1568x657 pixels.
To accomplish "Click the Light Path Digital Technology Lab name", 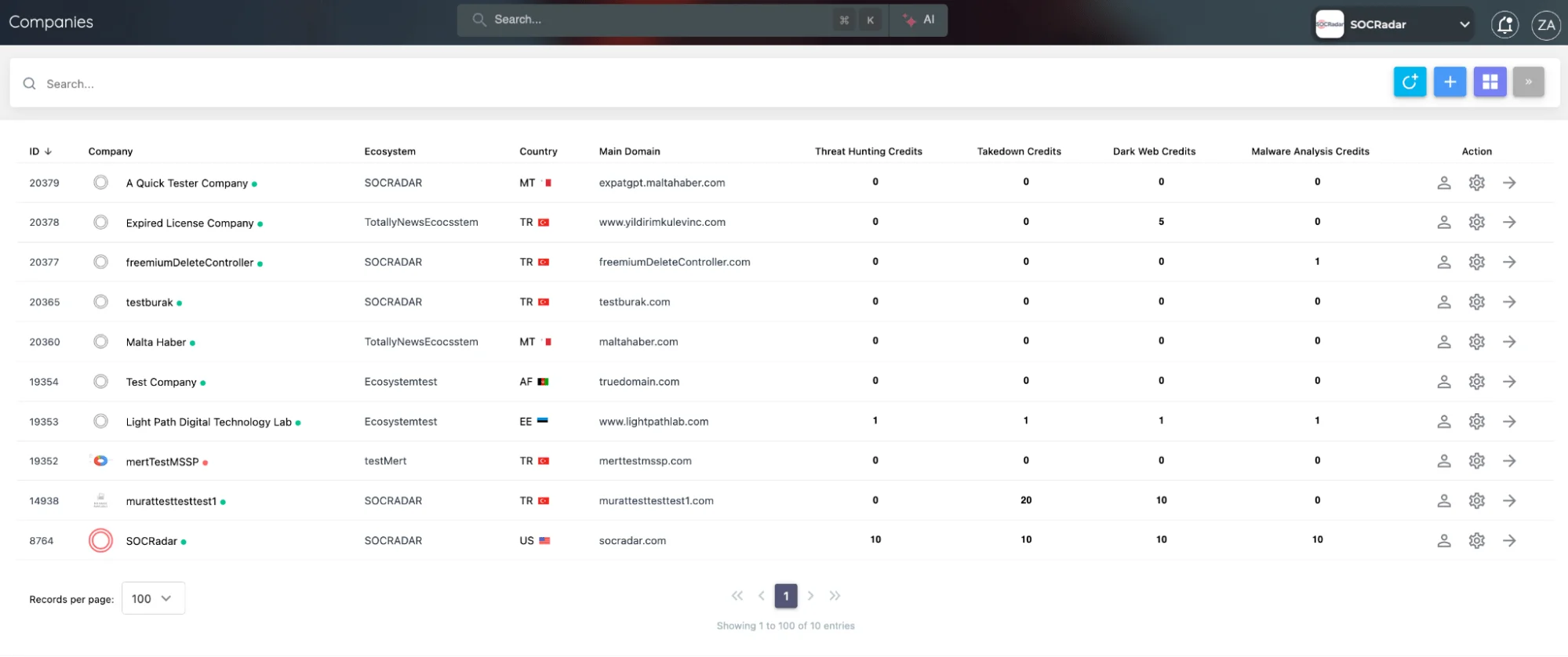I will point(209,422).
